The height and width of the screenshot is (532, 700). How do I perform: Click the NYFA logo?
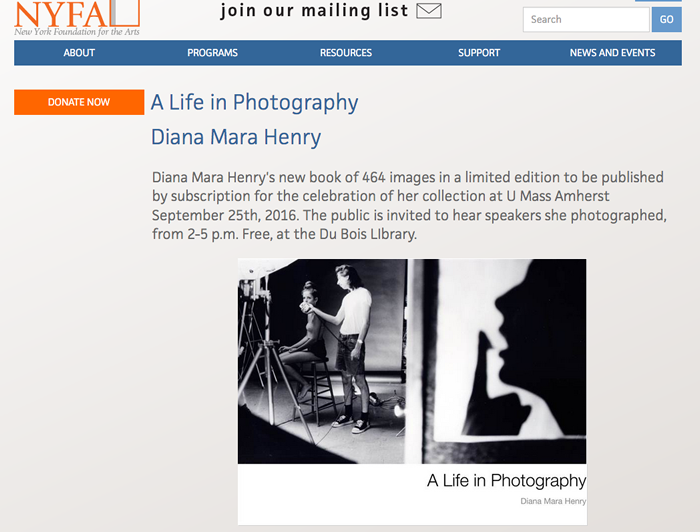coord(77,18)
